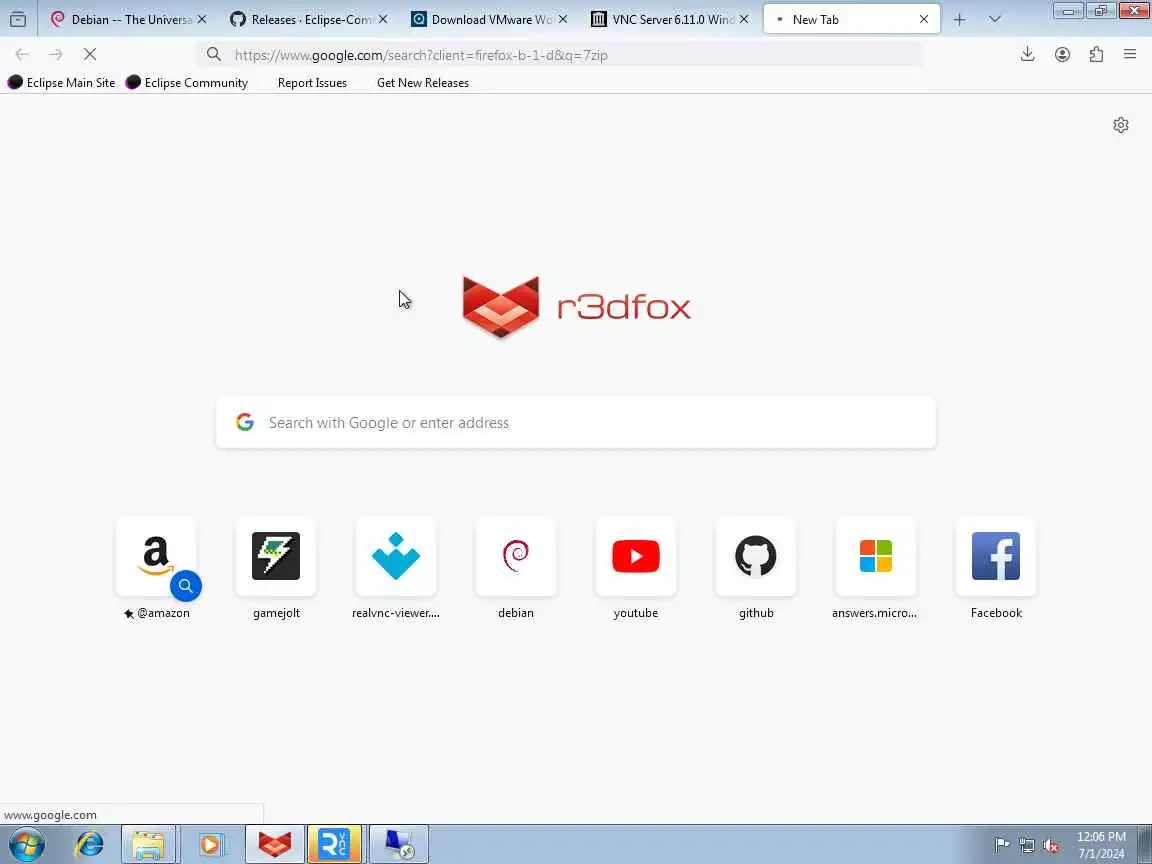Stop loading the current page
Viewport: 1152px width, 864px height.
[x=90, y=54]
